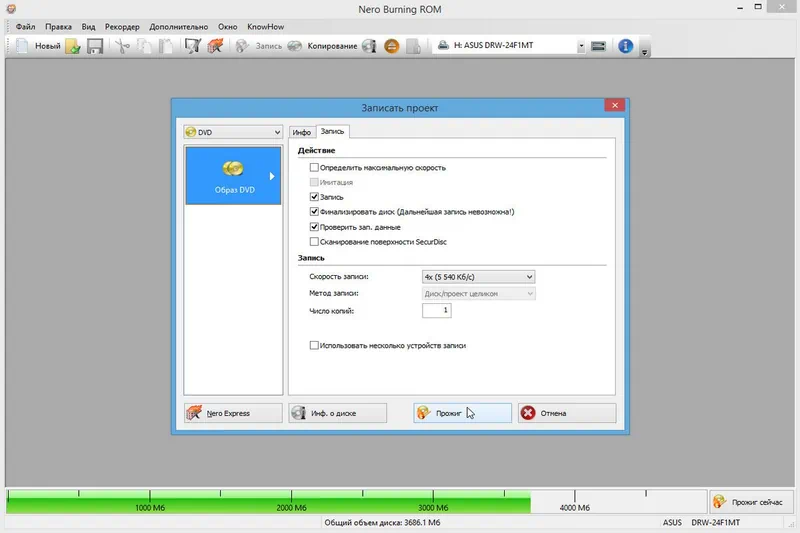The image size is (800, 533).
Task: Toggle Проверить зап. данные checkbox
Action: tap(314, 227)
